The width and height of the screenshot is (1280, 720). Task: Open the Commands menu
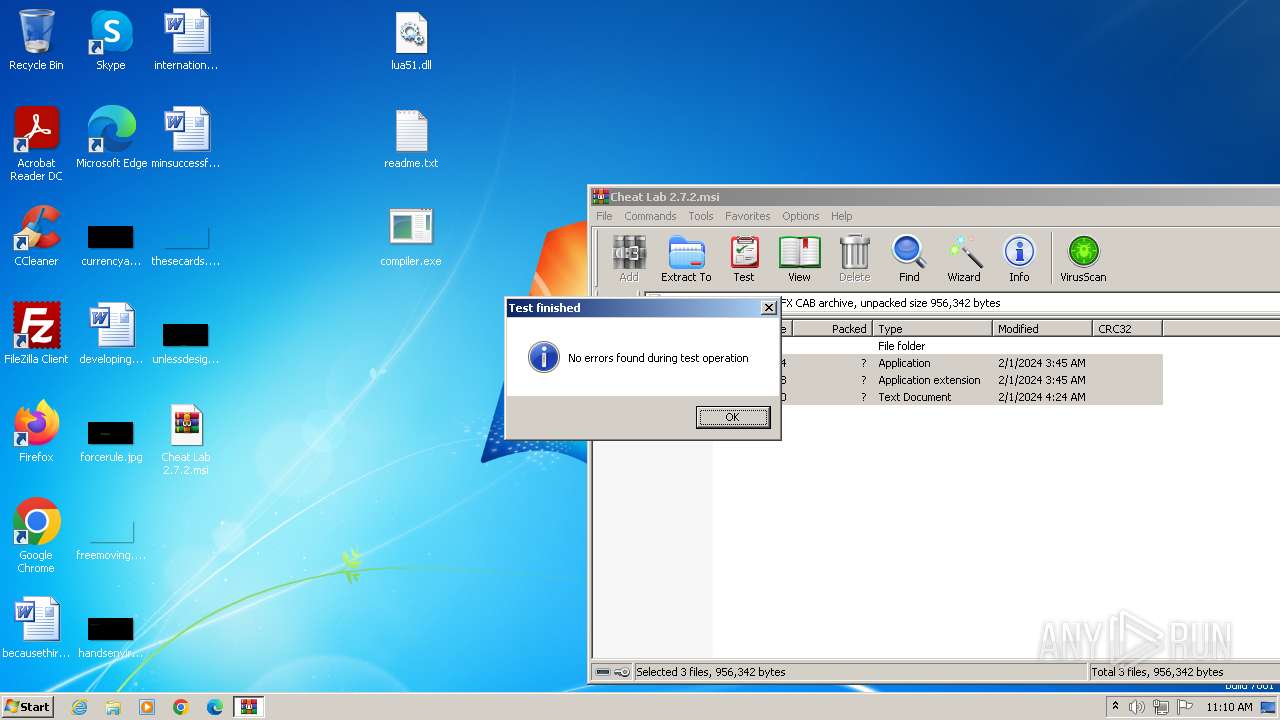tap(650, 216)
